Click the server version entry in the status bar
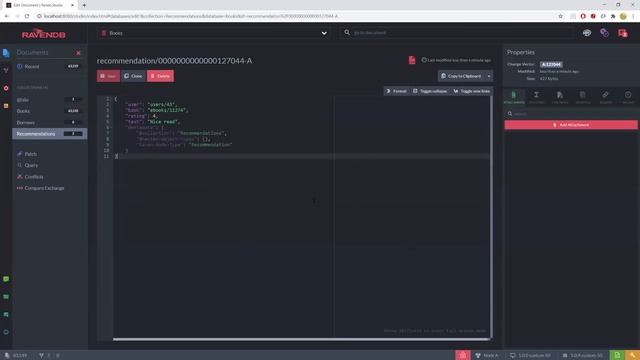Image resolution: width=640 pixels, height=360 pixels. 583,356
